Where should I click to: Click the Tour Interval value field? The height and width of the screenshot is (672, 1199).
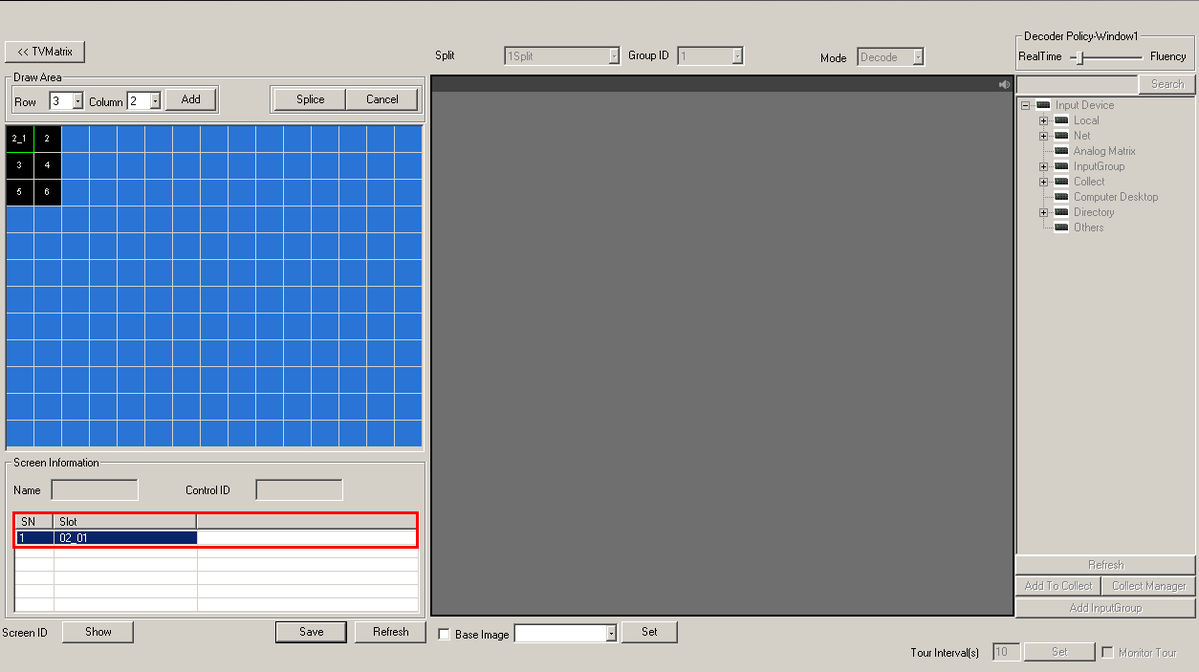[x=1006, y=652]
